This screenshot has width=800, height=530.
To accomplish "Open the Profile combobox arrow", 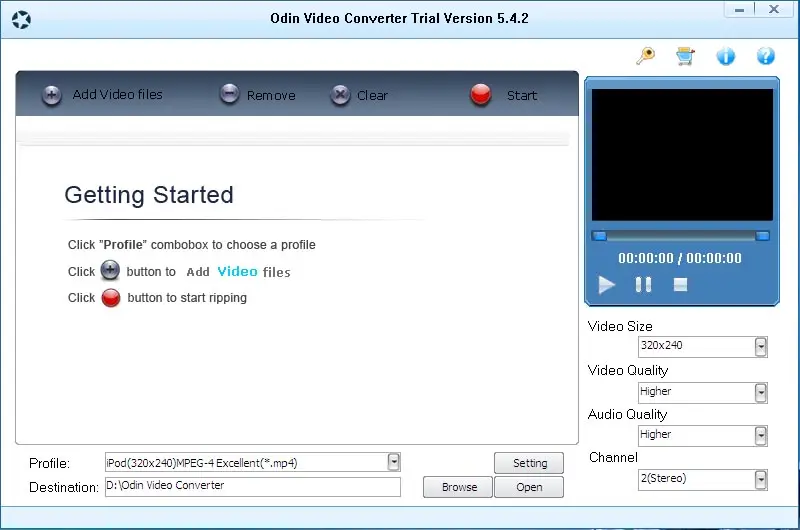I will tap(393, 462).
